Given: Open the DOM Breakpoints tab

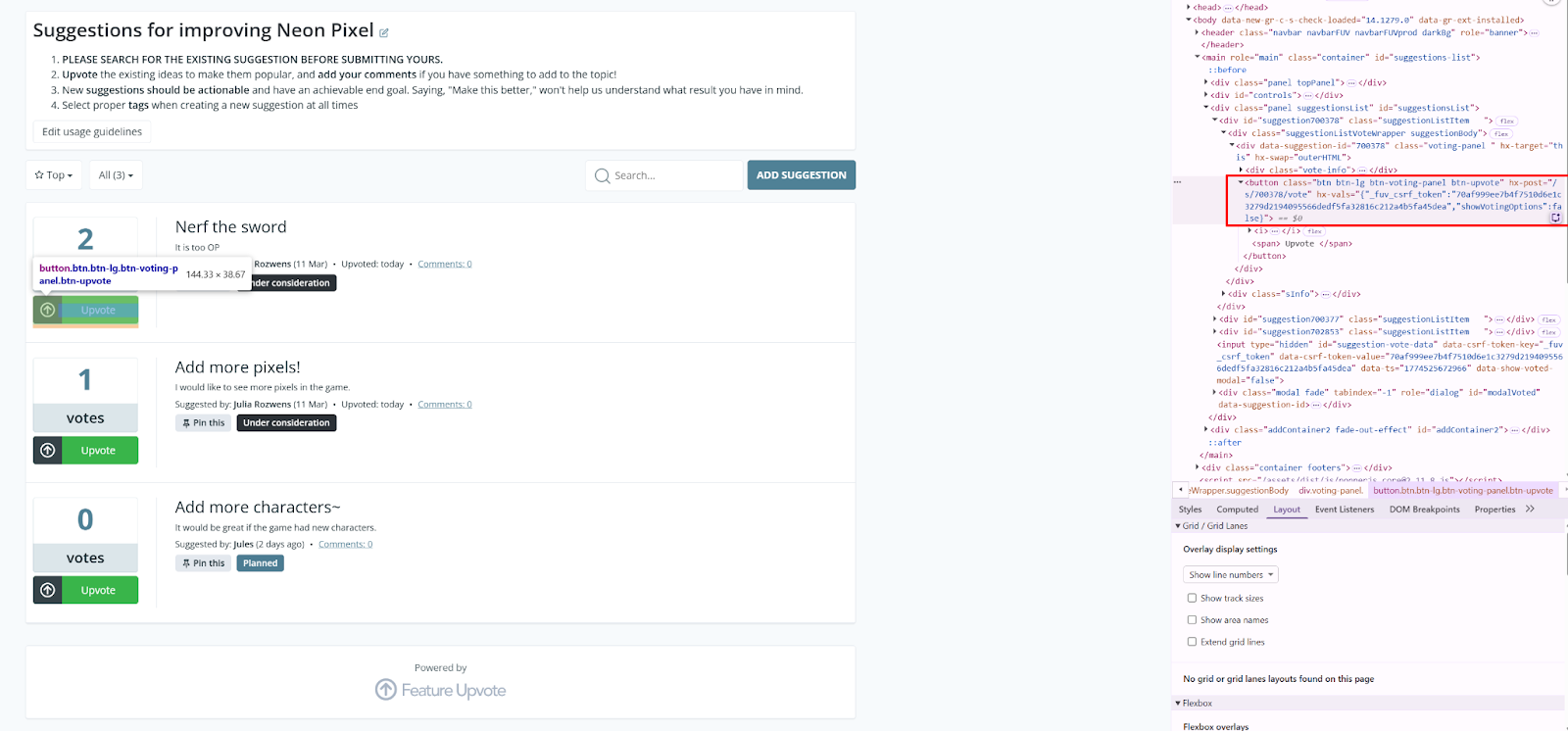Looking at the screenshot, I should (1424, 510).
